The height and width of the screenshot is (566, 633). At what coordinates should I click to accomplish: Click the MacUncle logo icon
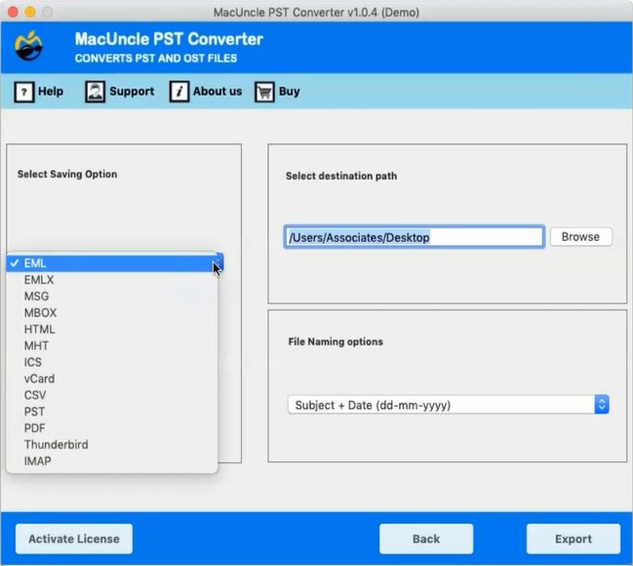(29, 46)
